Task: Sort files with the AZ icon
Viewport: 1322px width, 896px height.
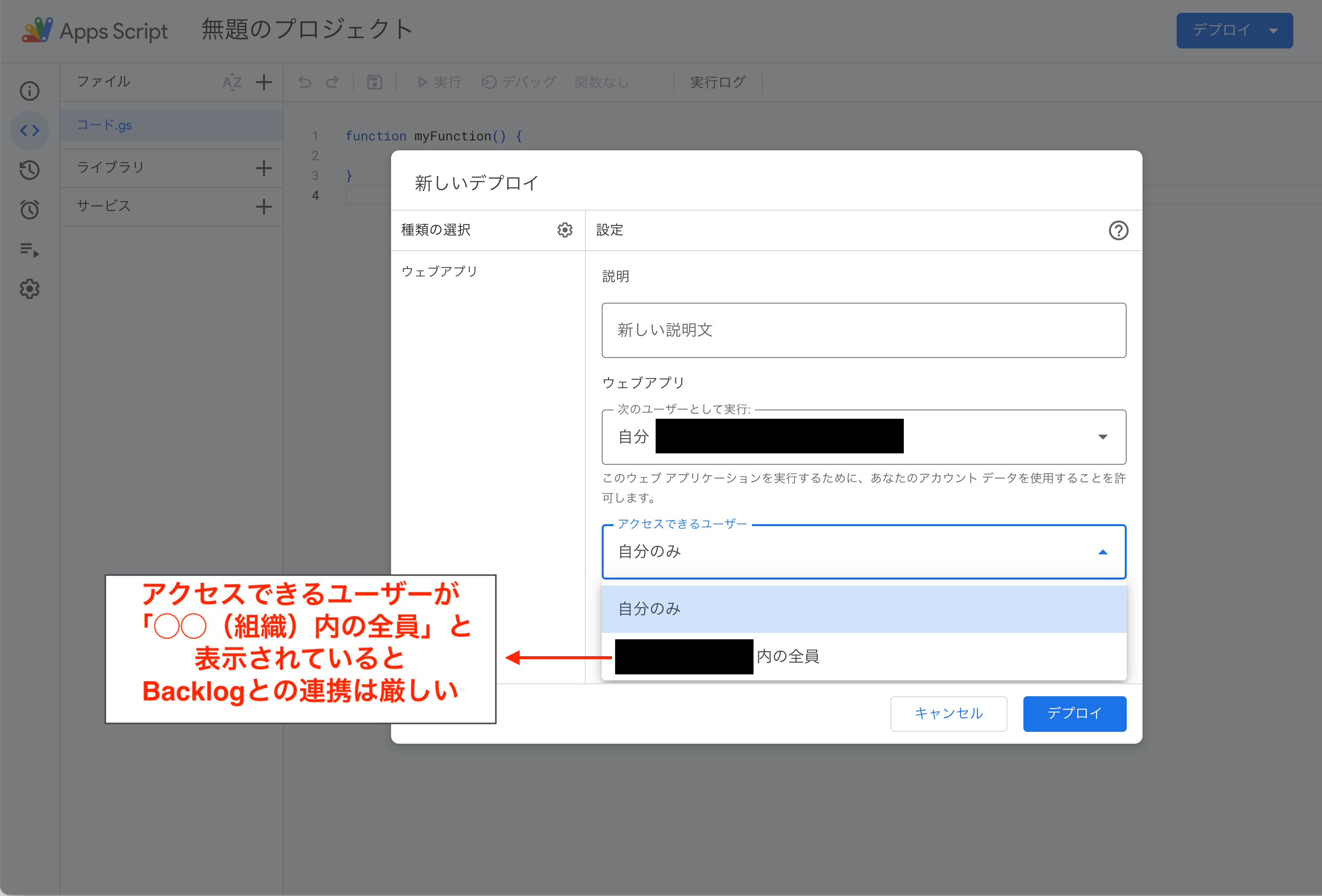Action: (232, 83)
